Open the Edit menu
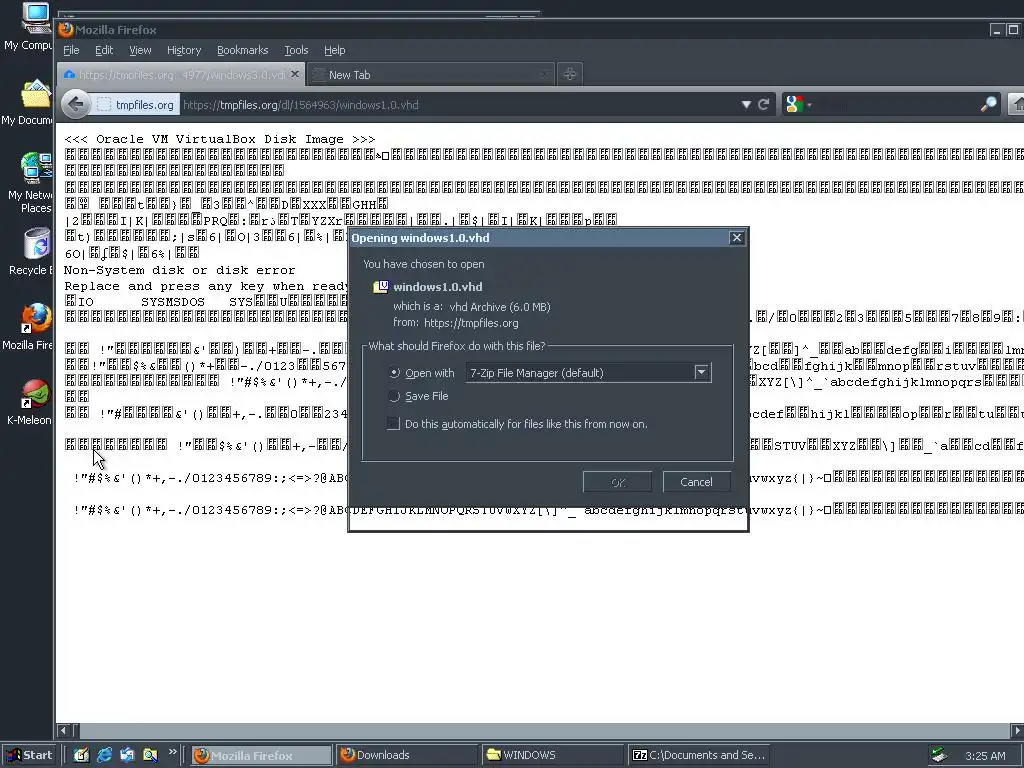The height and width of the screenshot is (768, 1024). (x=104, y=50)
